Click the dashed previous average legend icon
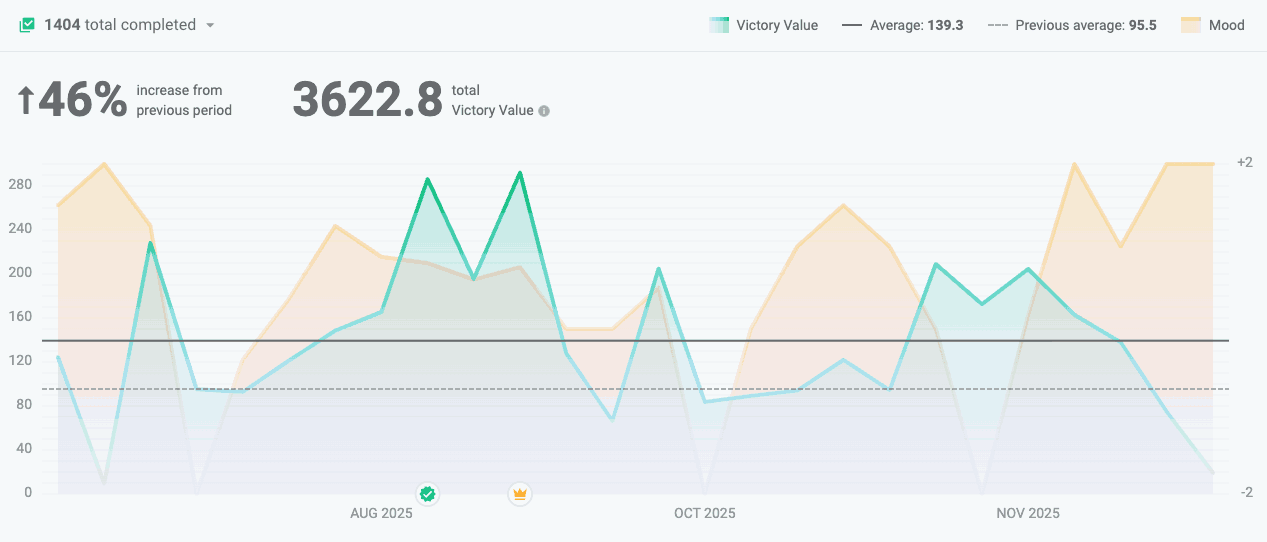Image resolution: width=1267 pixels, height=542 pixels. (997, 26)
